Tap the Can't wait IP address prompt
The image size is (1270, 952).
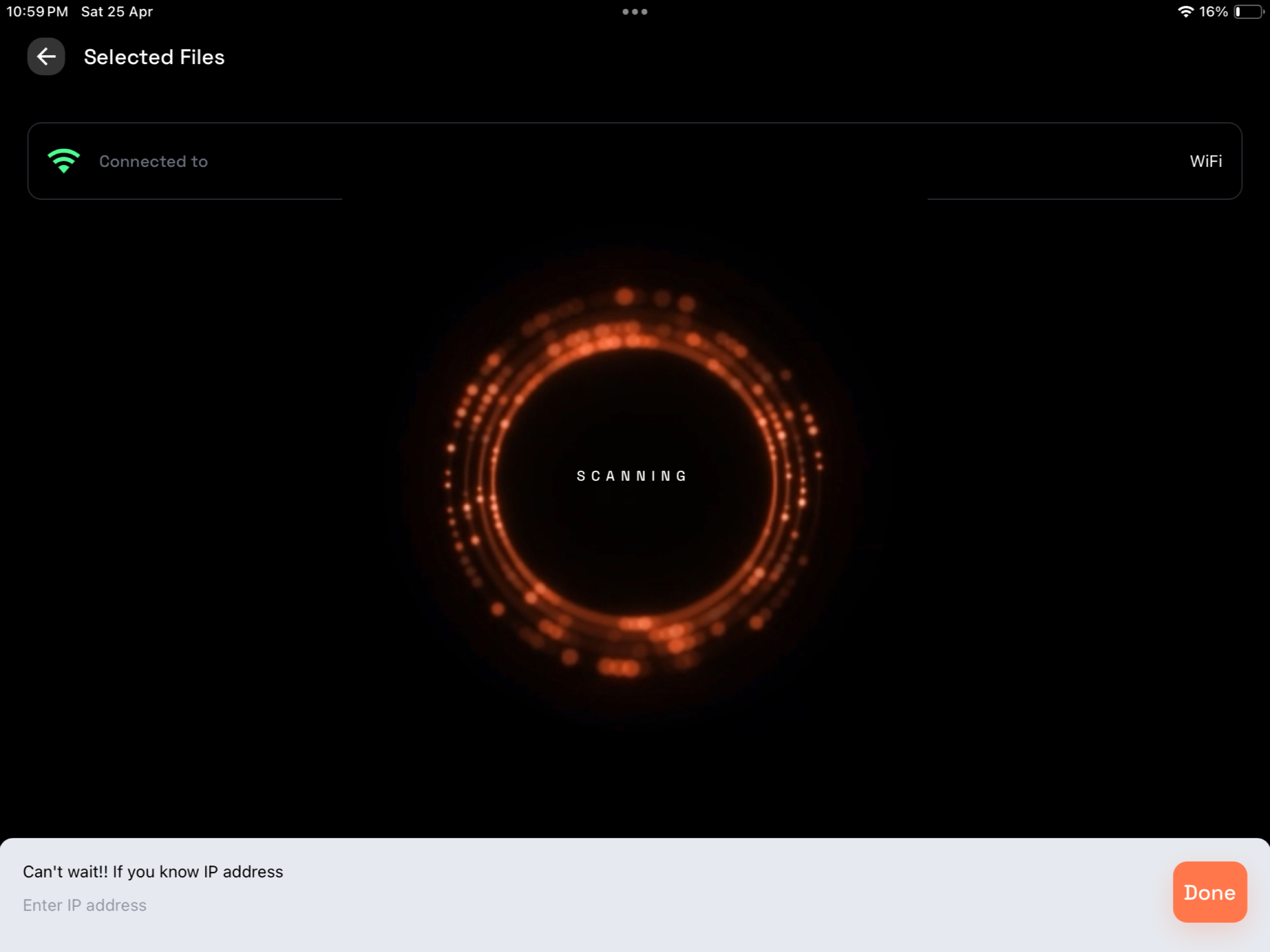pyautogui.click(x=153, y=872)
